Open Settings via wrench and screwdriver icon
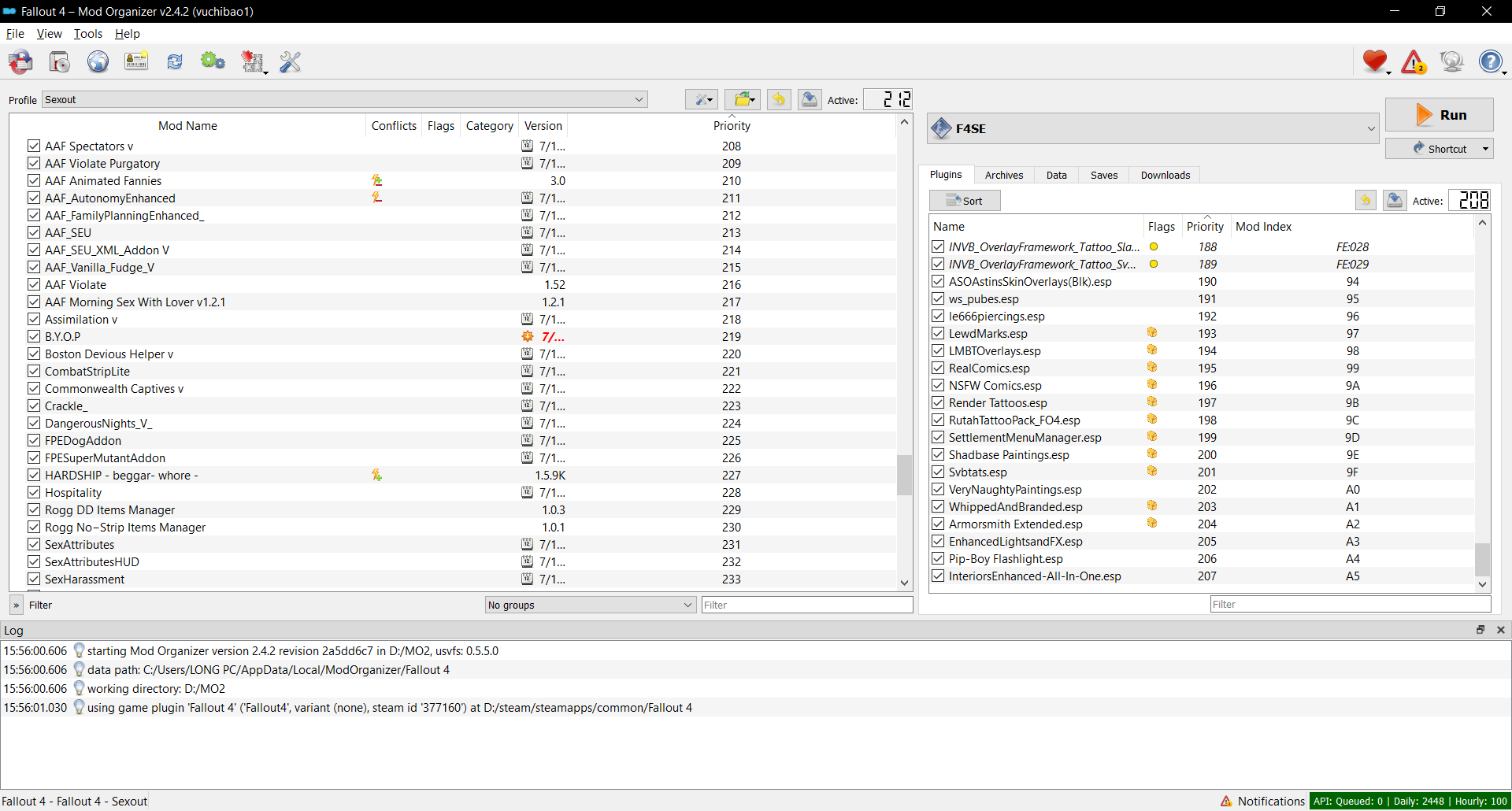Image resolution: width=1512 pixels, height=811 pixels. tap(291, 61)
